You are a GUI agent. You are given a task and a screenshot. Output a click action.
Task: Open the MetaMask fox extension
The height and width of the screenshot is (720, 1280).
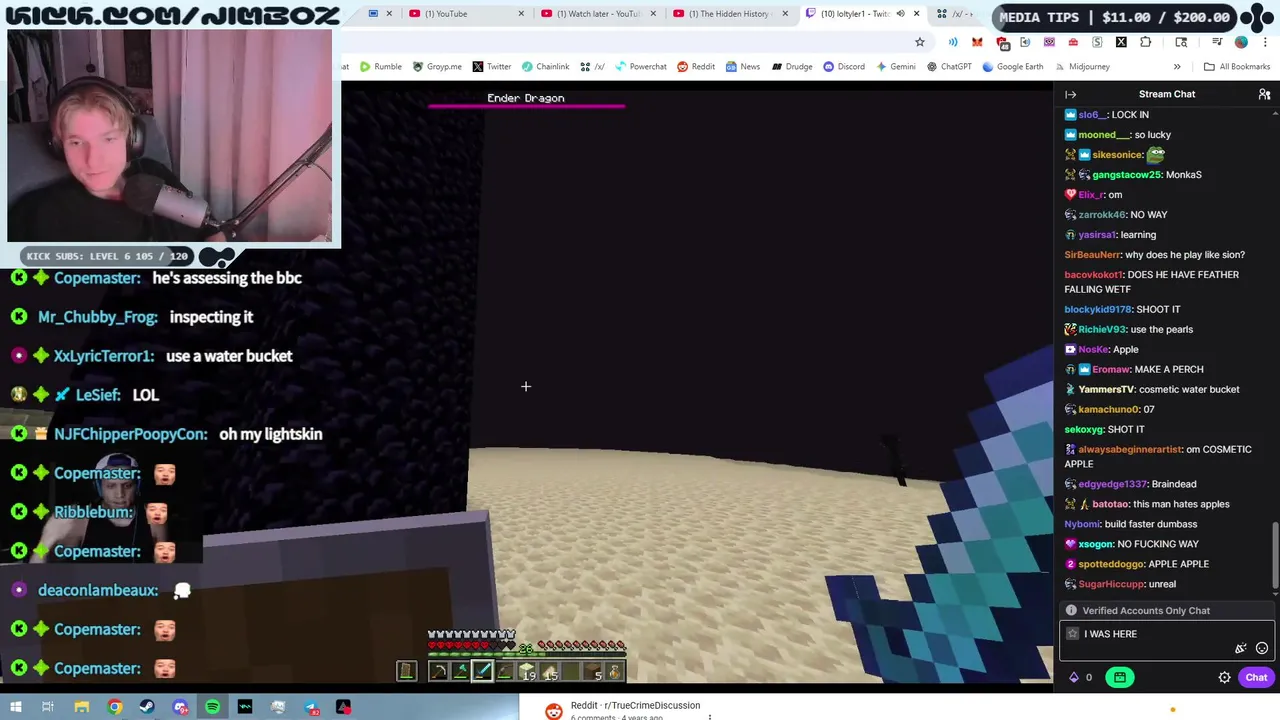pyautogui.click(x=977, y=42)
